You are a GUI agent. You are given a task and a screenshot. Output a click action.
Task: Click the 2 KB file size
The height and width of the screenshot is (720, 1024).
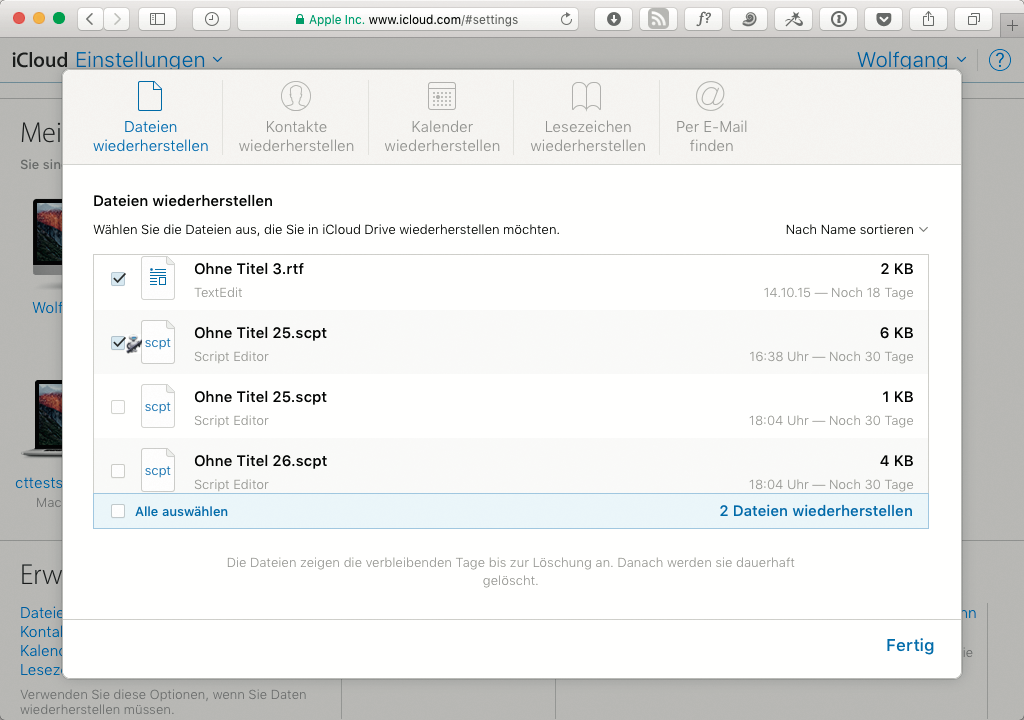pos(897,269)
